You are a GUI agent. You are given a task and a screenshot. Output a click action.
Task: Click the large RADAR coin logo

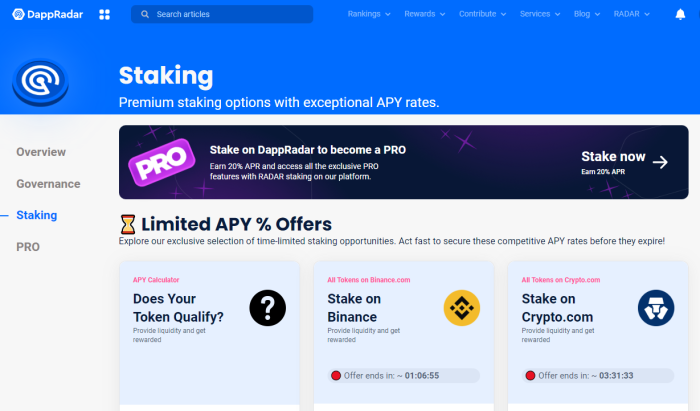tap(40, 82)
